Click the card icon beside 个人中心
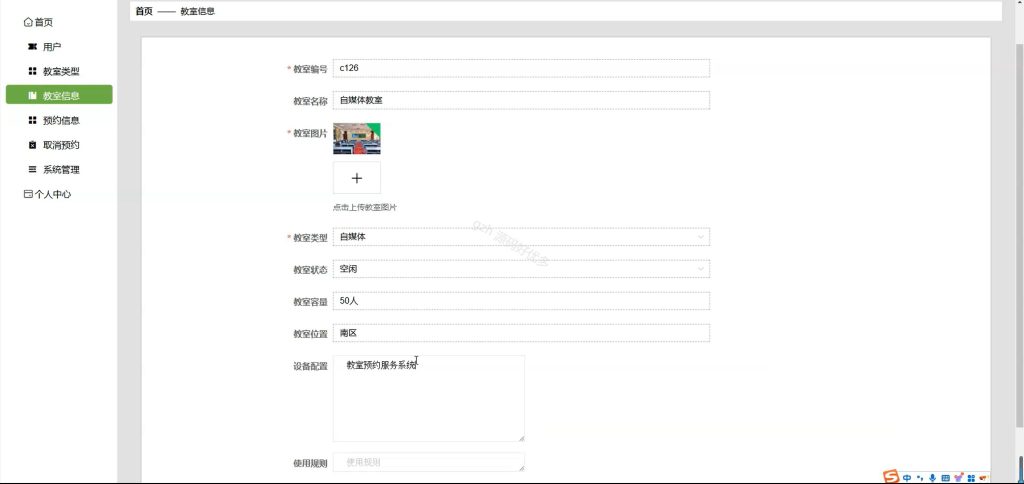Screen dimensions: 1024x484 [27, 194]
